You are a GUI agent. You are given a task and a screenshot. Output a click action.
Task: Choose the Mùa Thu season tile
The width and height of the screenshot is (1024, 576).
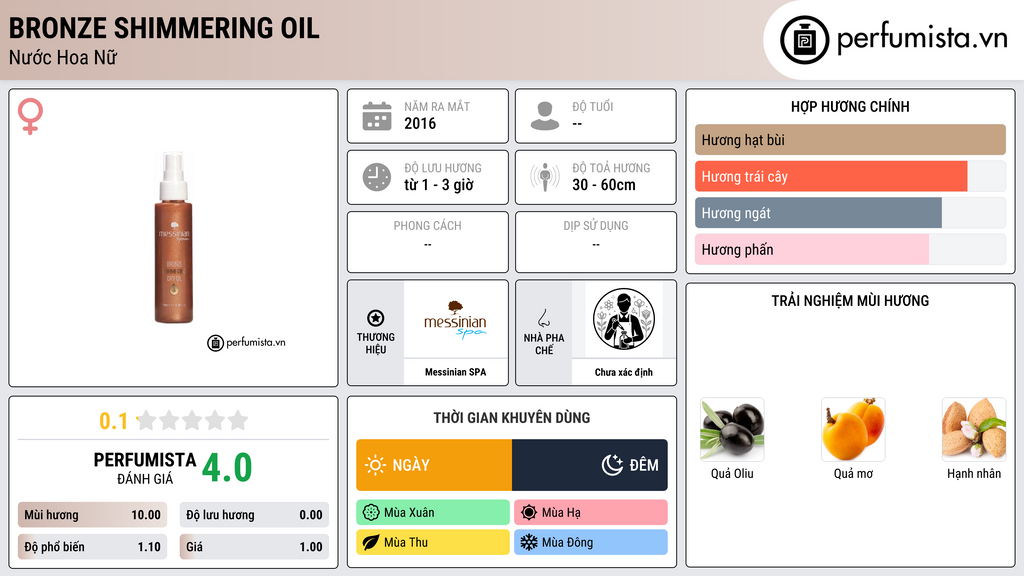coord(433,542)
